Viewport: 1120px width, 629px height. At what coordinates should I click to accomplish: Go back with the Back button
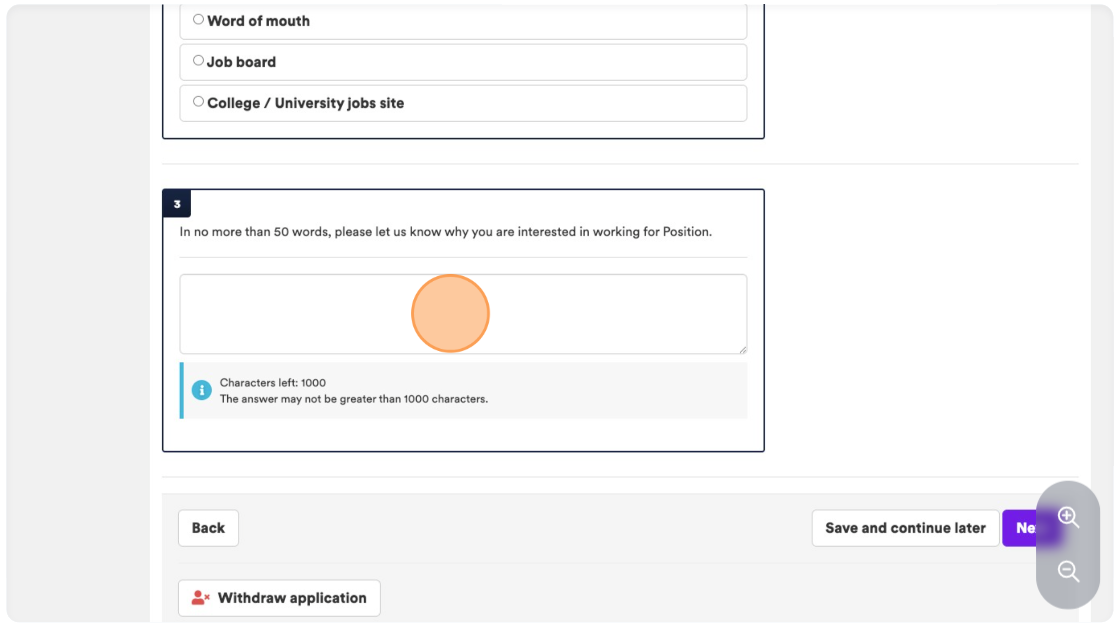pos(209,528)
